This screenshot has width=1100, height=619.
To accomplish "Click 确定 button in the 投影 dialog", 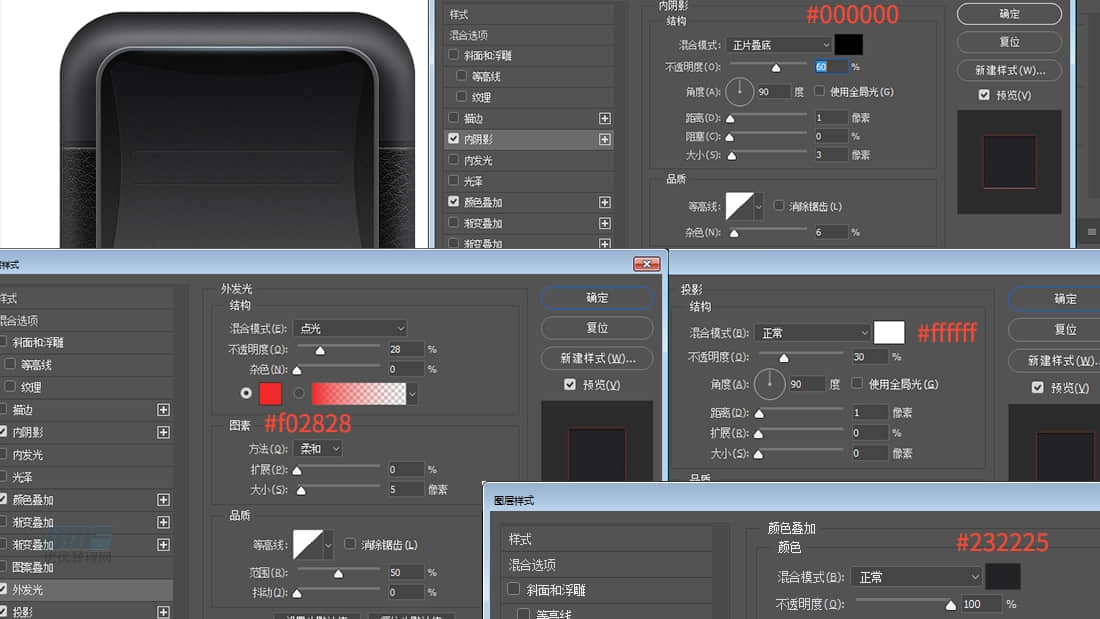I will pyautogui.click(x=1054, y=299).
